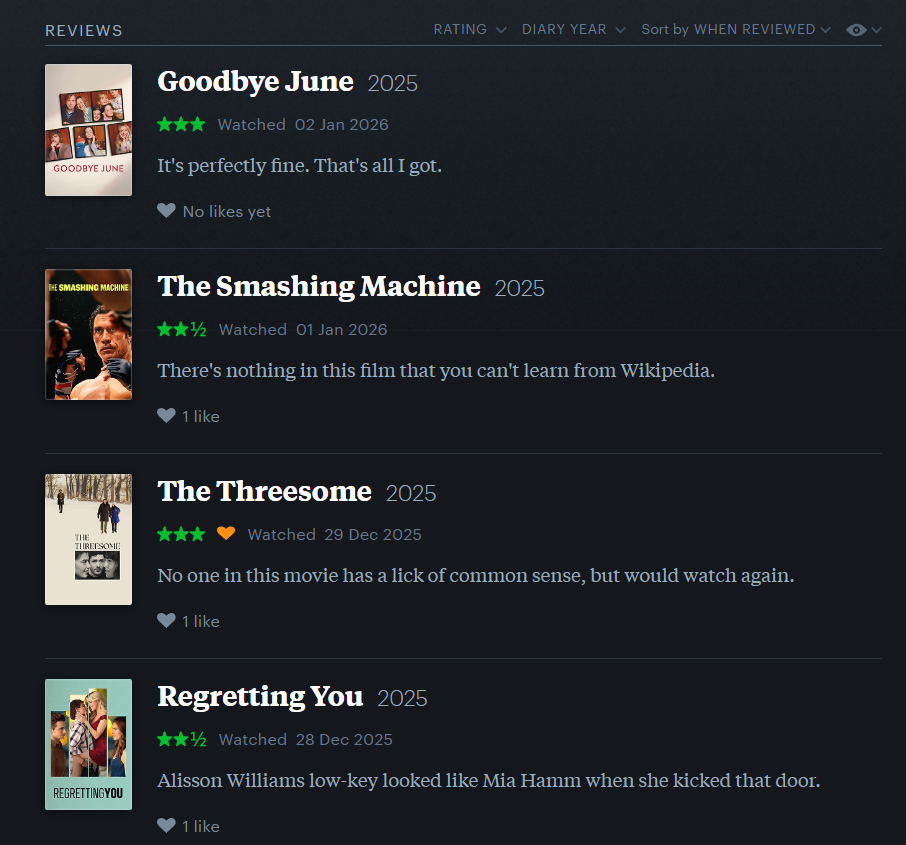Like the Goodbye June review heart
Image resolution: width=906 pixels, height=845 pixels.
(x=166, y=211)
